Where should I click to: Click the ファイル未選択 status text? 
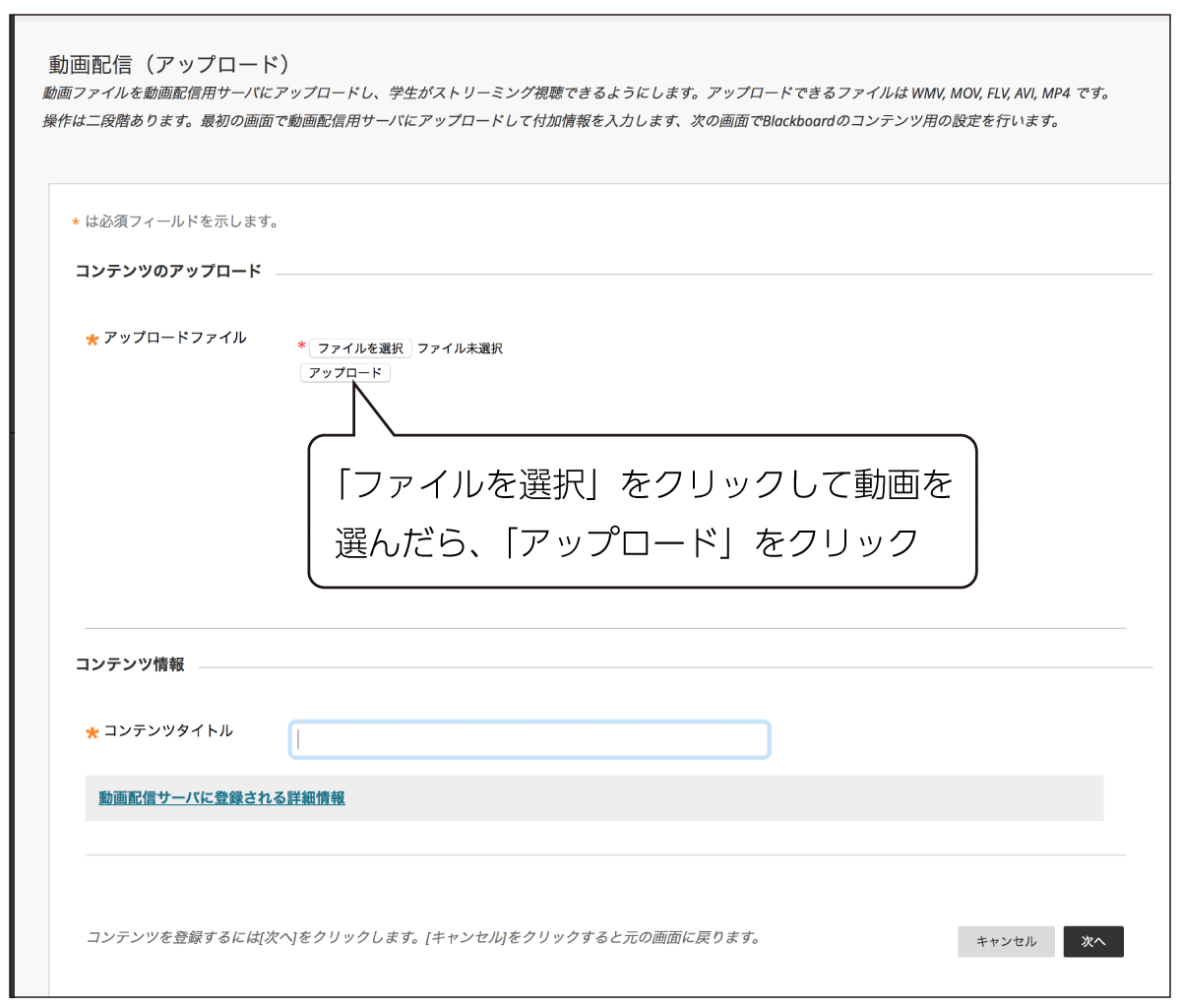460,348
